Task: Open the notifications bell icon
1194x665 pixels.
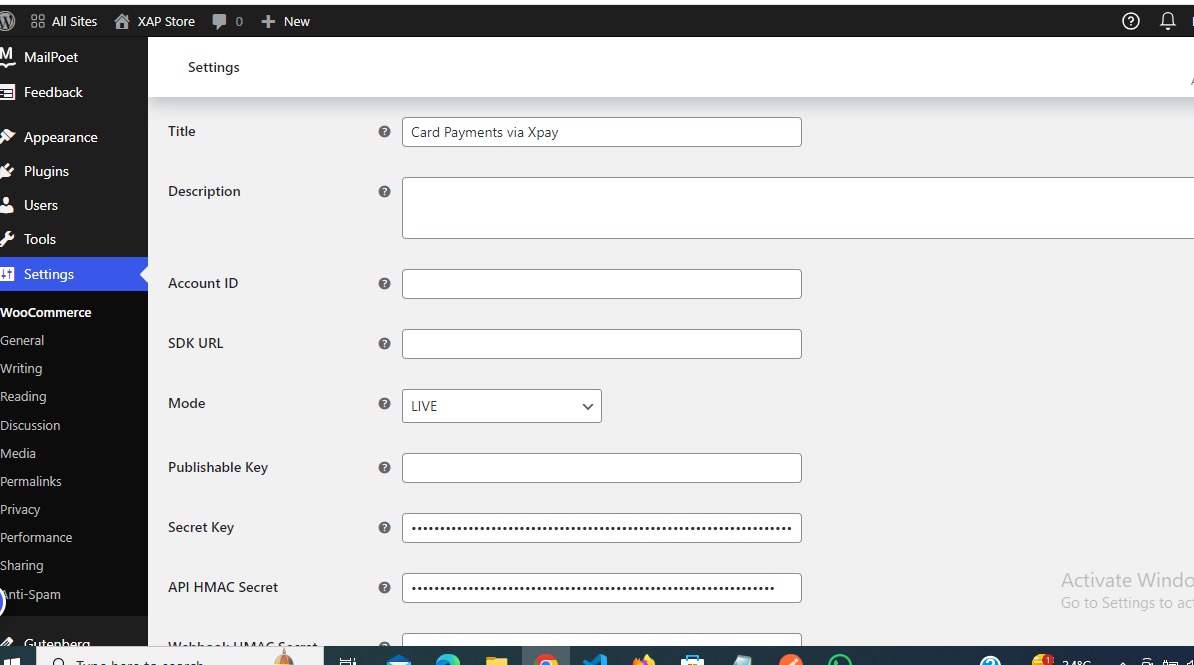Action: coord(1167,21)
